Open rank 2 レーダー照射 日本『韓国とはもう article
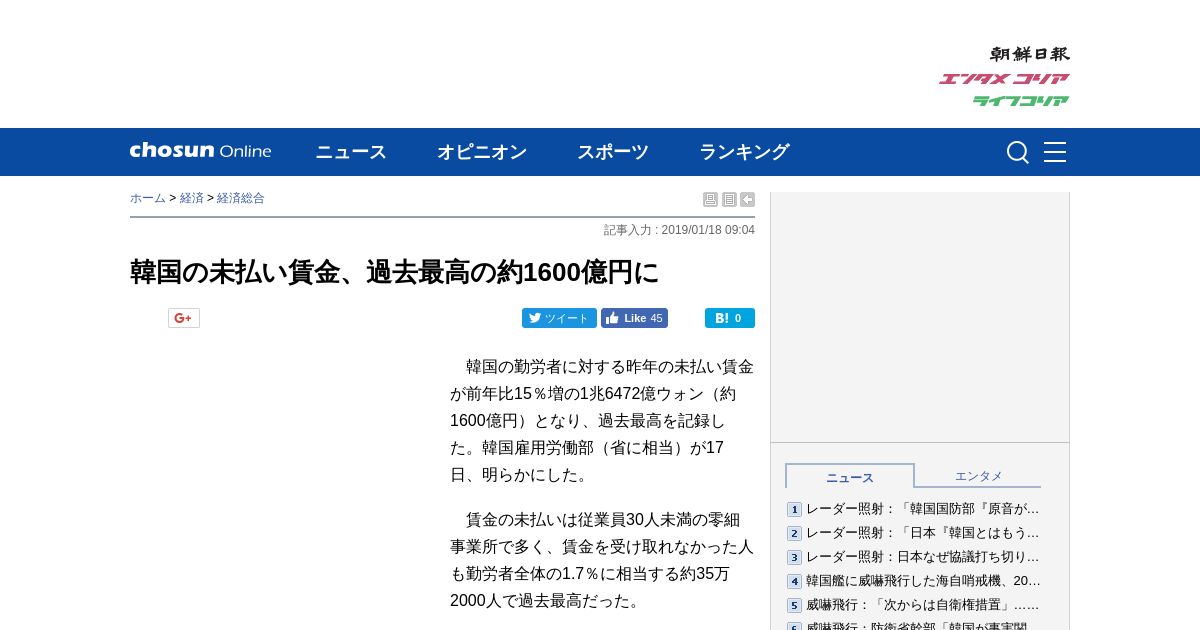This screenshot has height=630, width=1200. [923, 533]
